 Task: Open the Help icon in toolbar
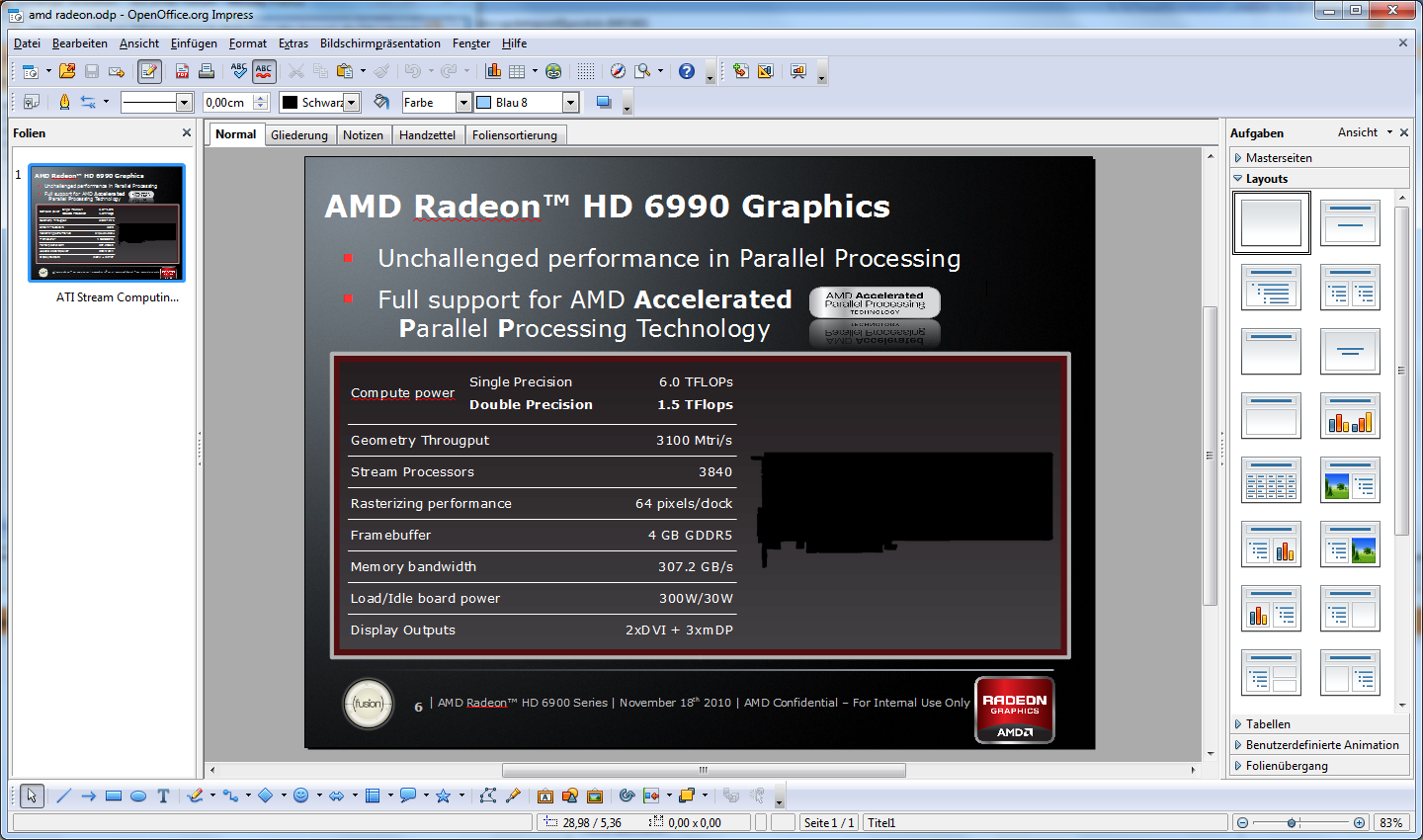[687, 71]
